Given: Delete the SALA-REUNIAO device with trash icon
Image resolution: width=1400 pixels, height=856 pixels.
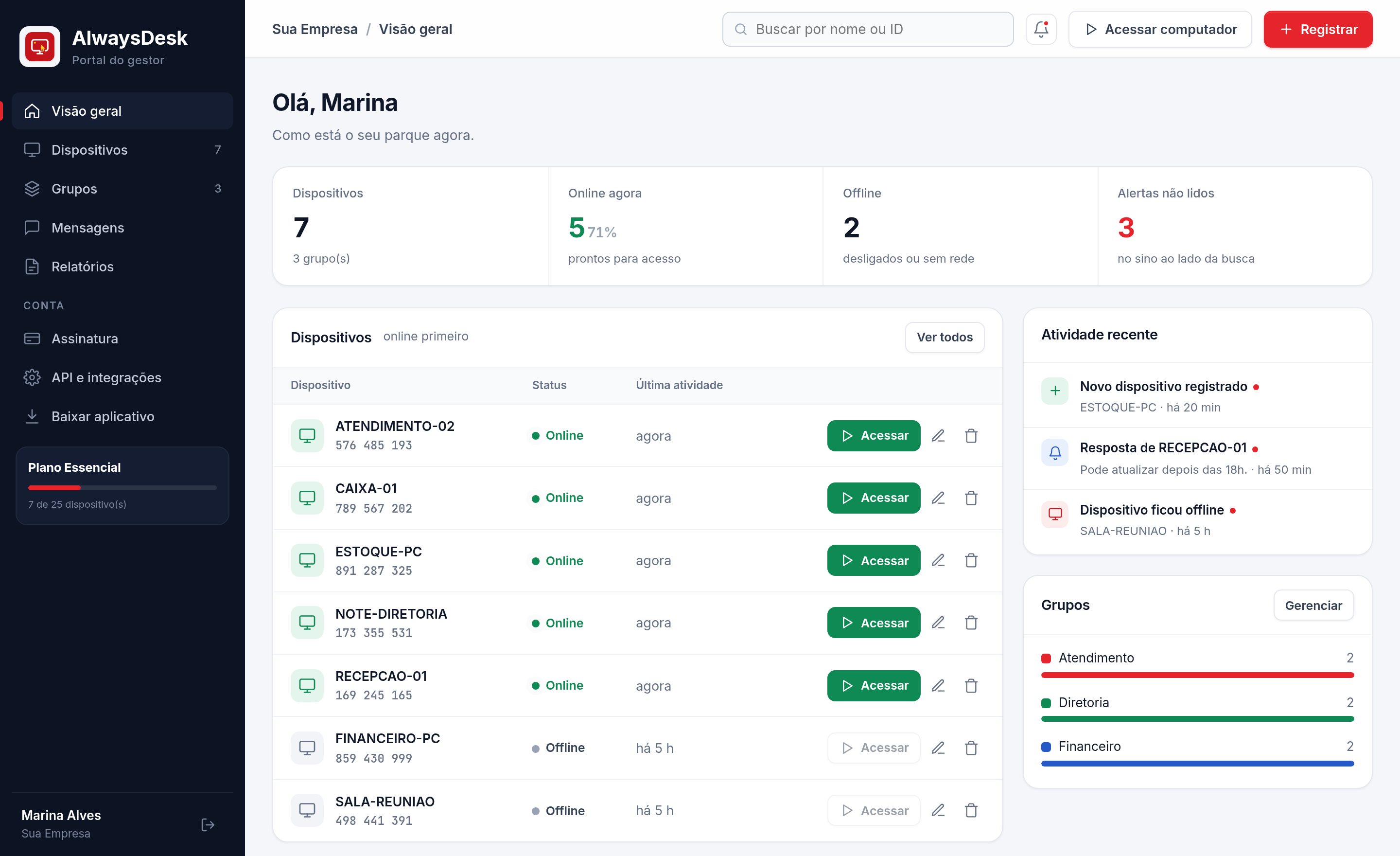Looking at the screenshot, I should [971, 810].
